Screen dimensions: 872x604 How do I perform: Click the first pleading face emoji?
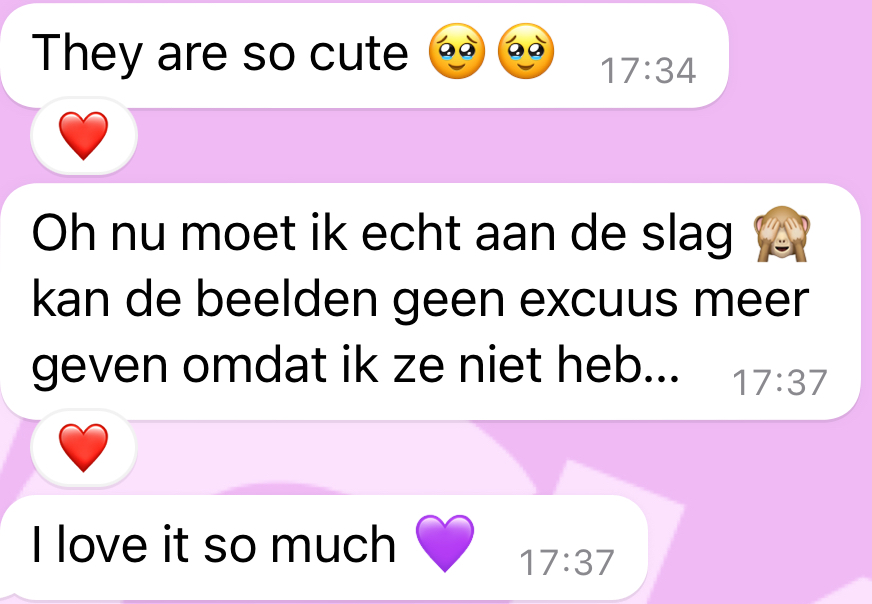457,51
